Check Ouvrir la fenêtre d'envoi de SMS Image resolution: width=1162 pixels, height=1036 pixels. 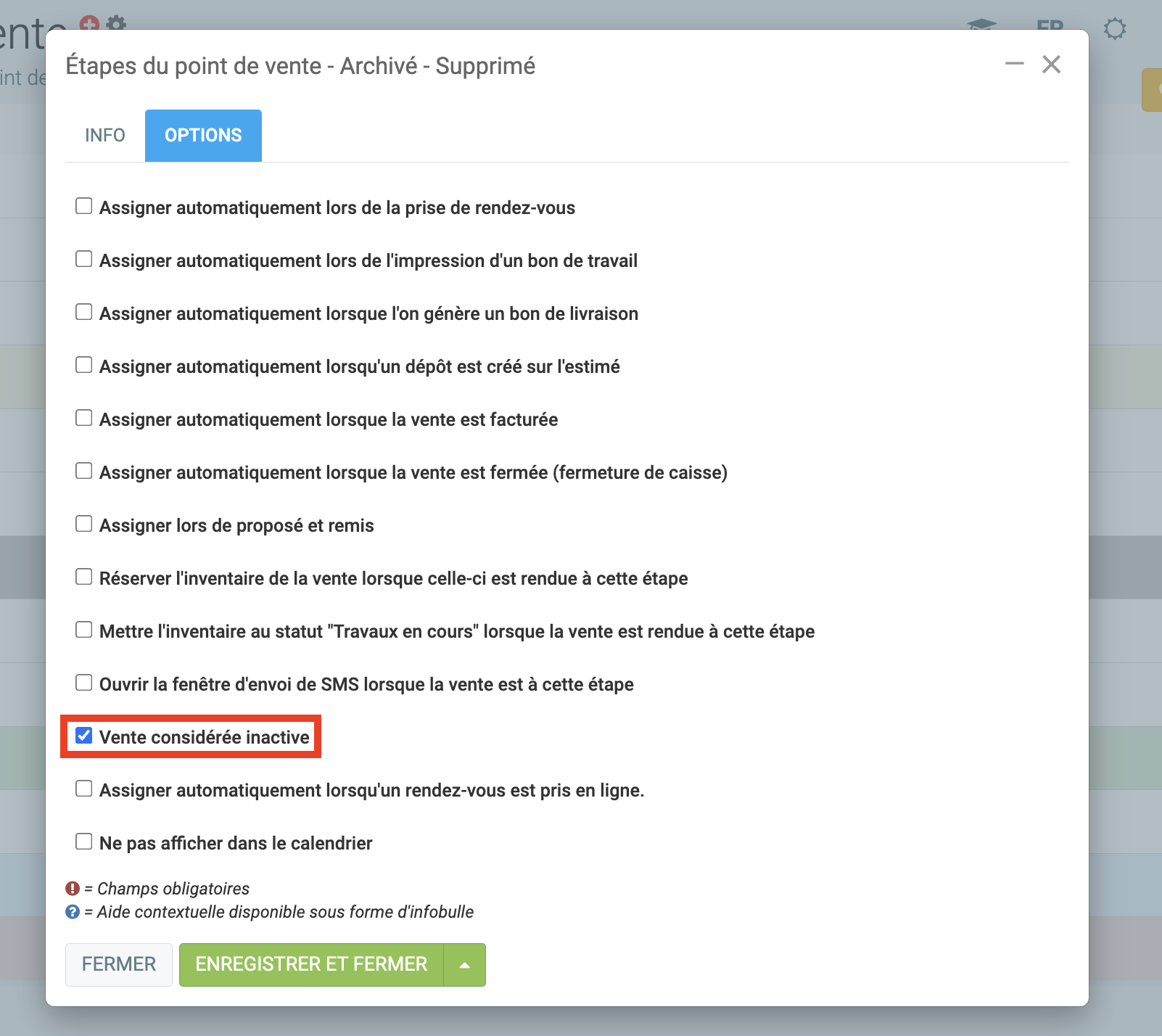point(84,683)
